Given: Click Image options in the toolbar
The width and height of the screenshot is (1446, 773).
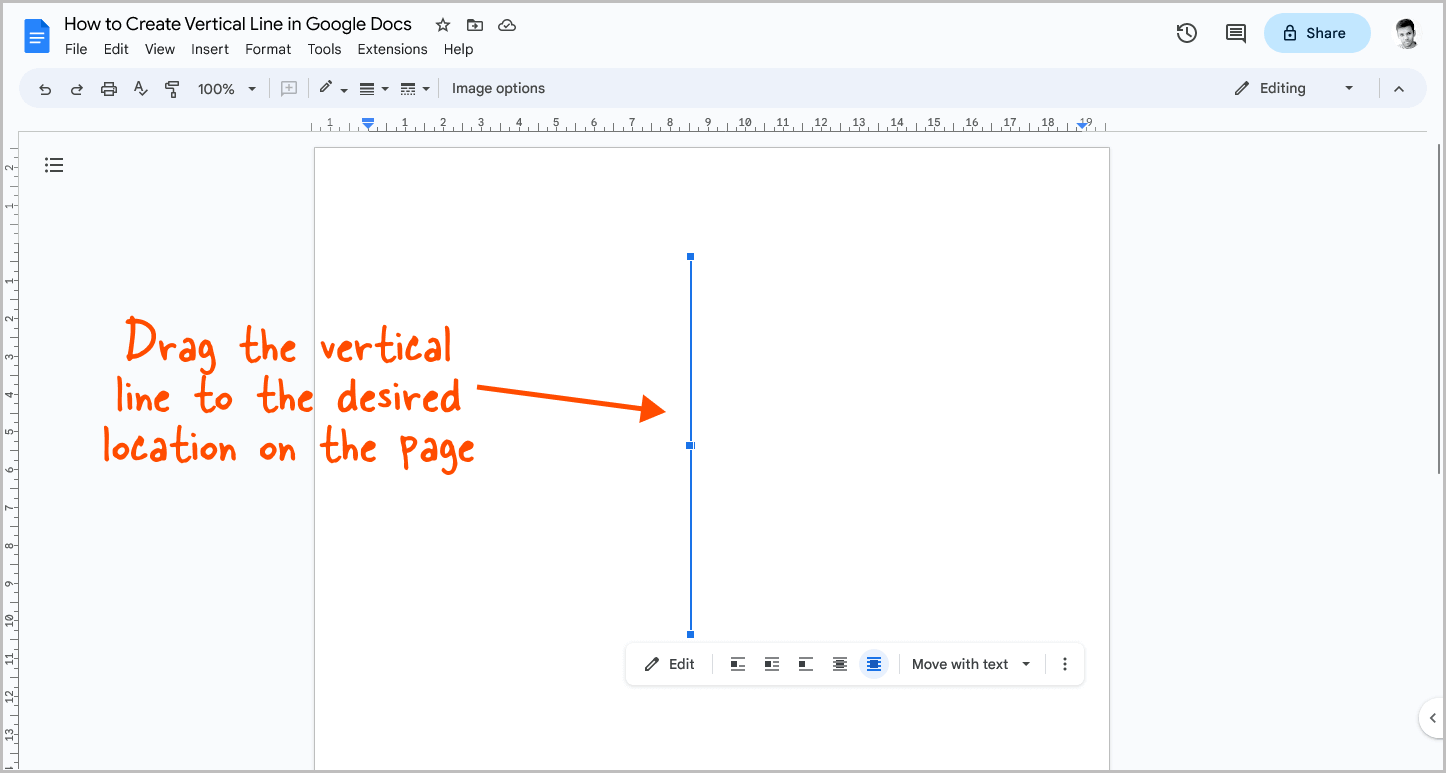Looking at the screenshot, I should [x=498, y=88].
